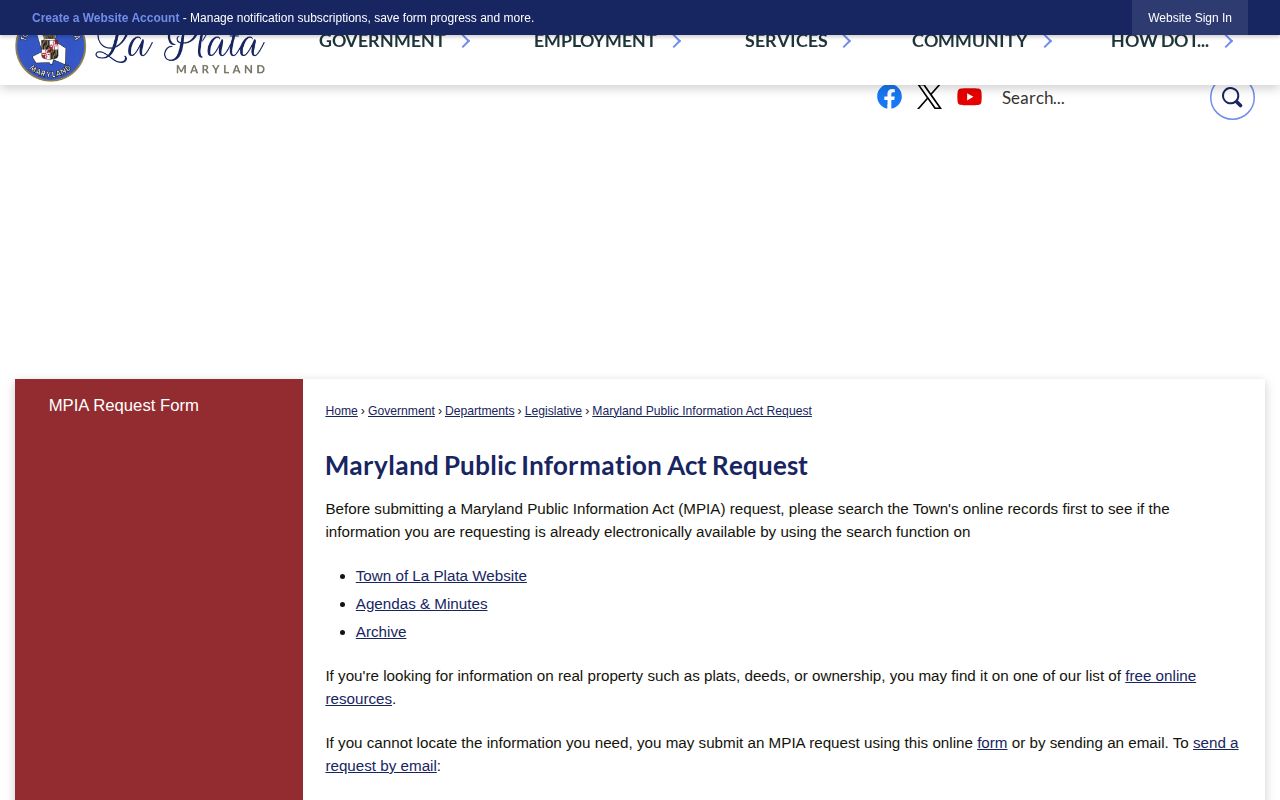Click the La Plata town seal logo
Image resolution: width=1280 pixels, height=800 pixels.
coord(50,58)
